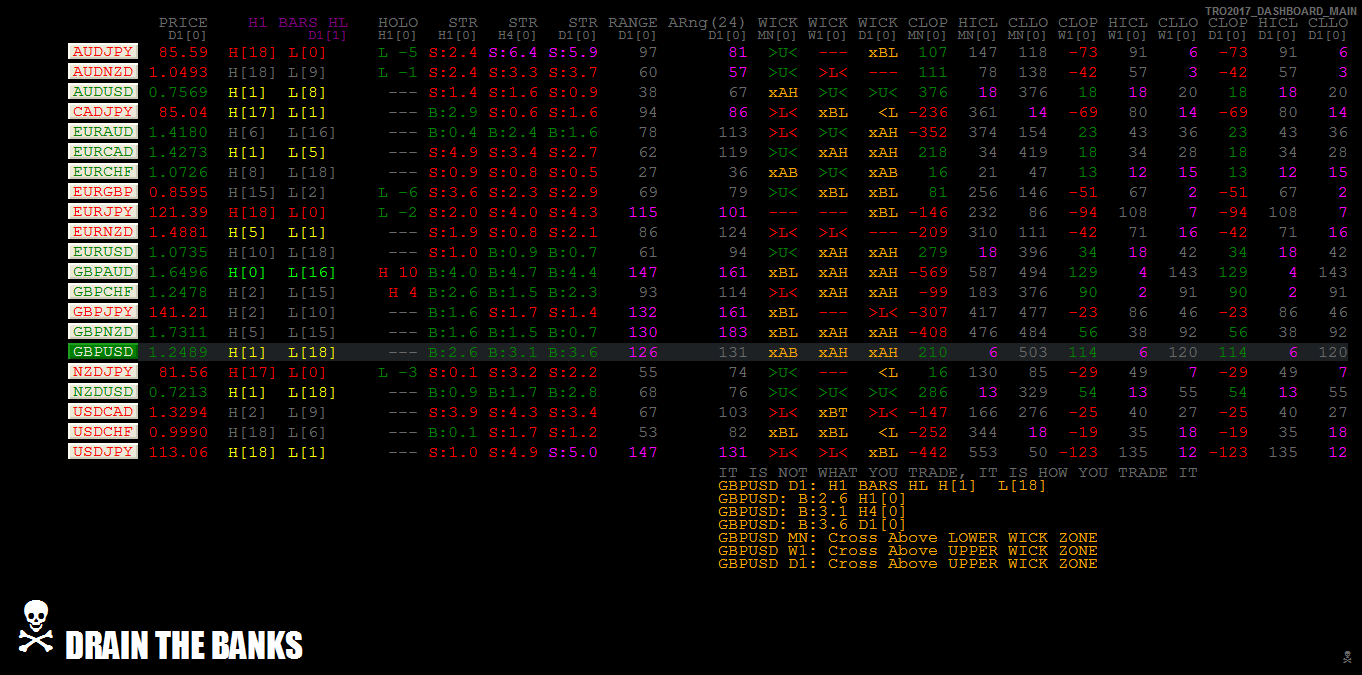The image size is (1362, 675).
Task: Click the TRO2017_DASHBOARD_MAIN indicator label
Action: (1280, 10)
